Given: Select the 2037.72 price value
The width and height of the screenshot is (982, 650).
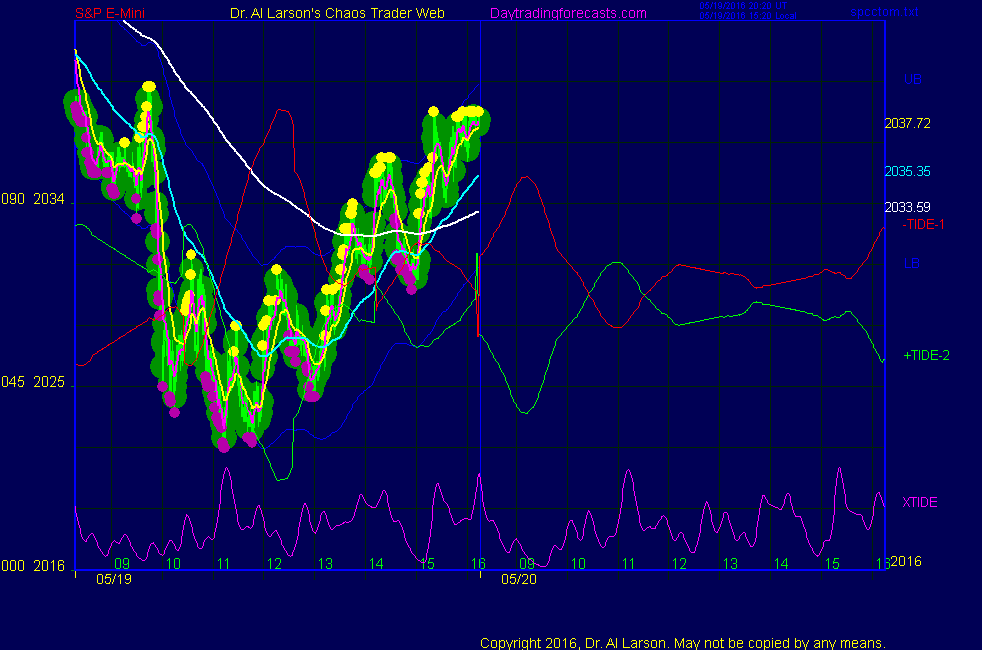Looking at the screenshot, I should [907, 123].
